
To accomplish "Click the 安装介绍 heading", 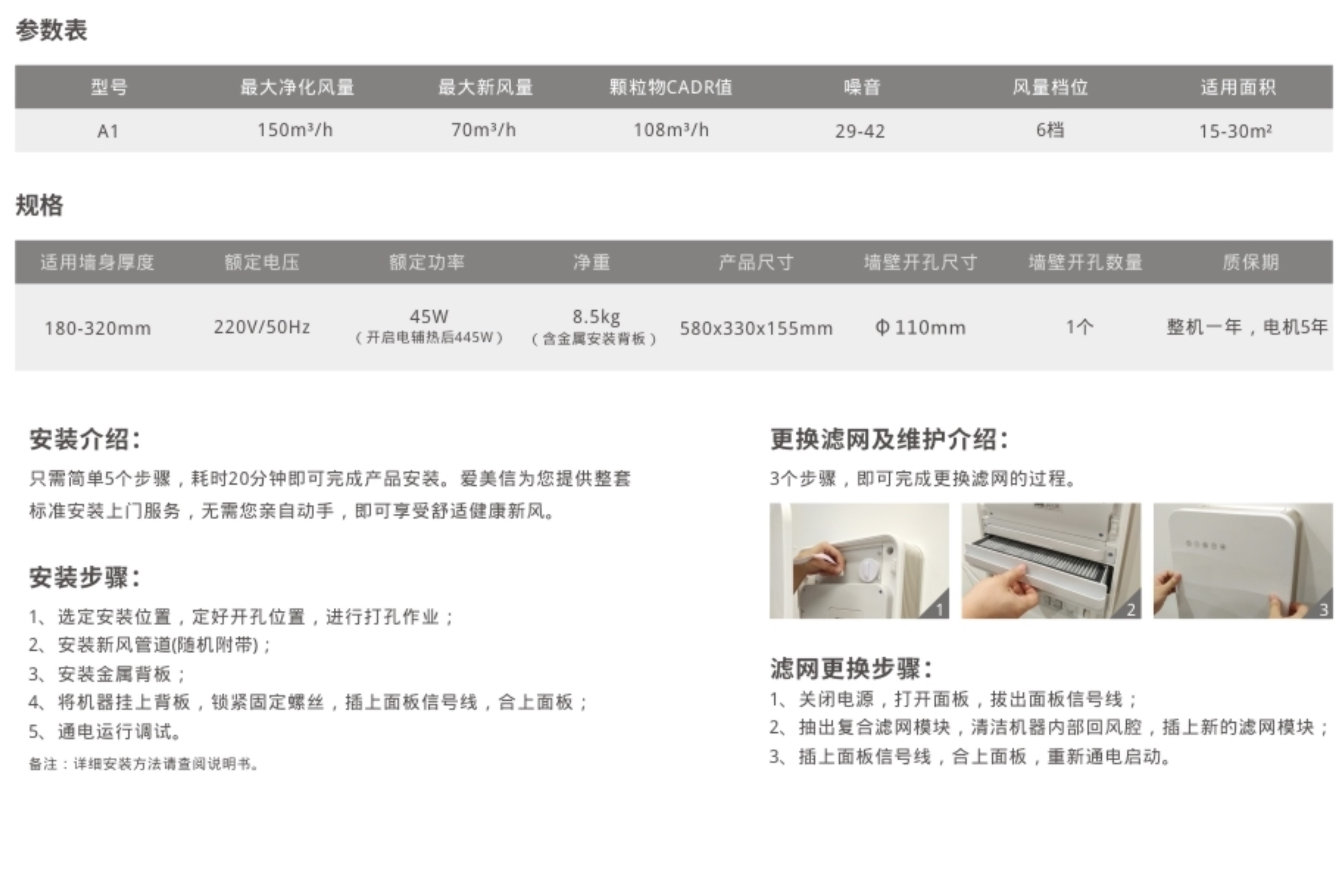I will click(85, 440).
